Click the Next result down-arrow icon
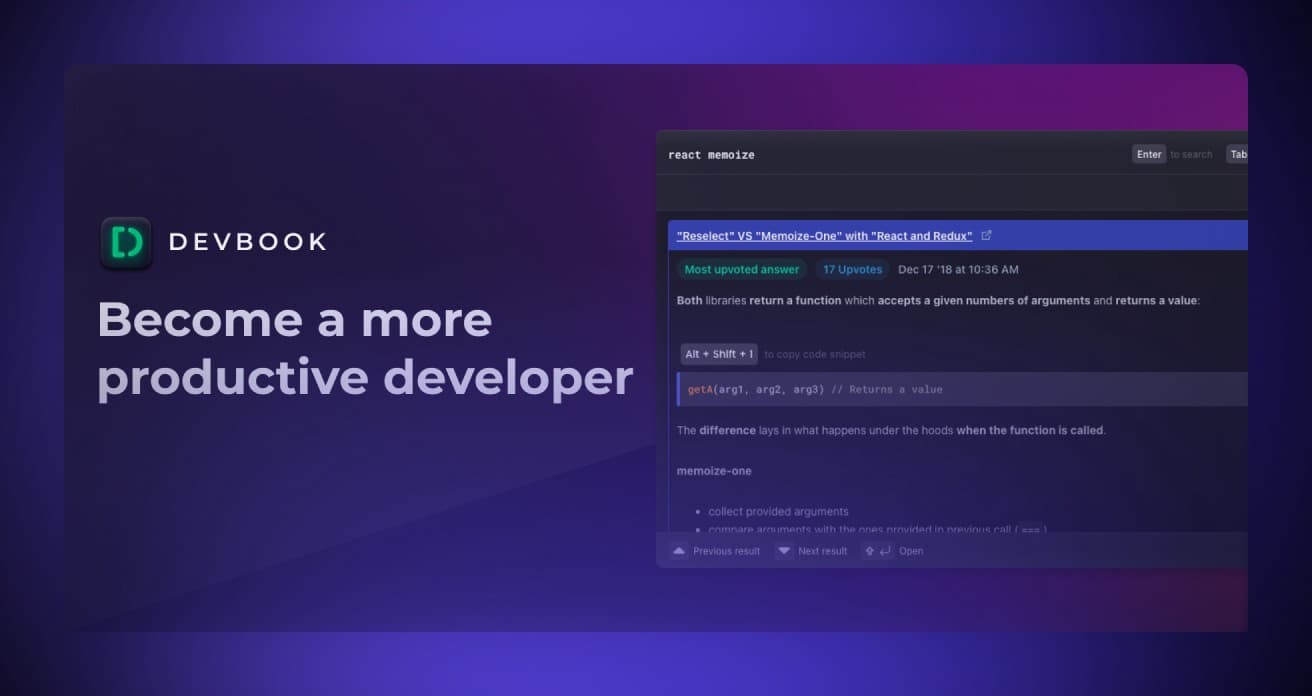1312x696 pixels. click(x=784, y=551)
